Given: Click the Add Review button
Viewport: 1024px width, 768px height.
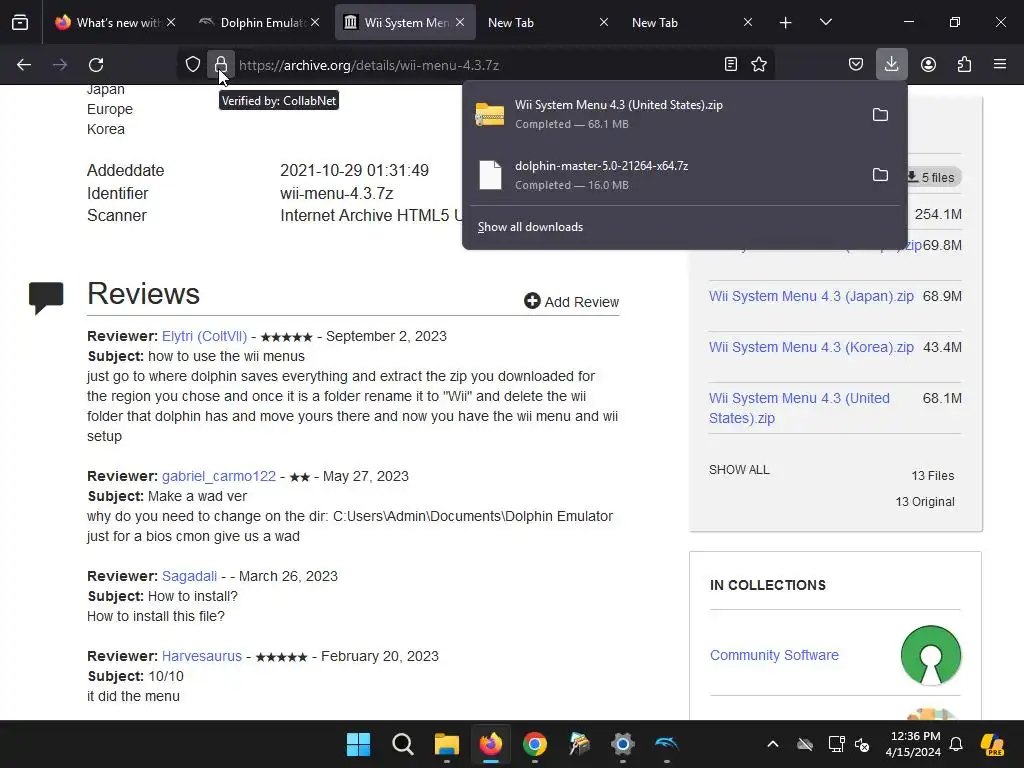Looking at the screenshot, I should coord(571,302).
